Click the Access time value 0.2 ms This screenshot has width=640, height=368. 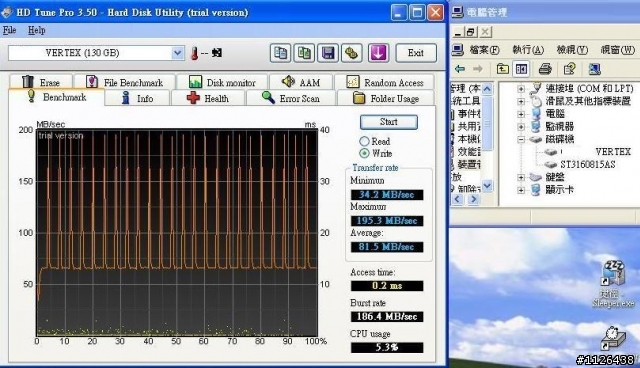(387, 286)
